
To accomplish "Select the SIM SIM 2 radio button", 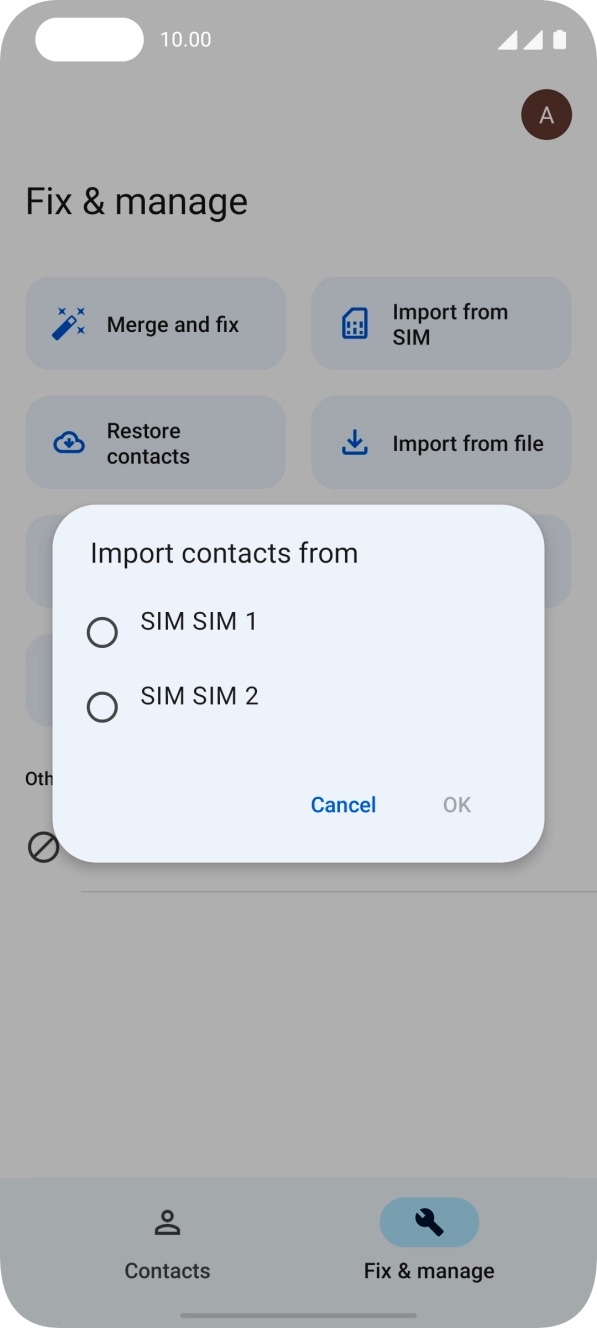I will 102,707.
